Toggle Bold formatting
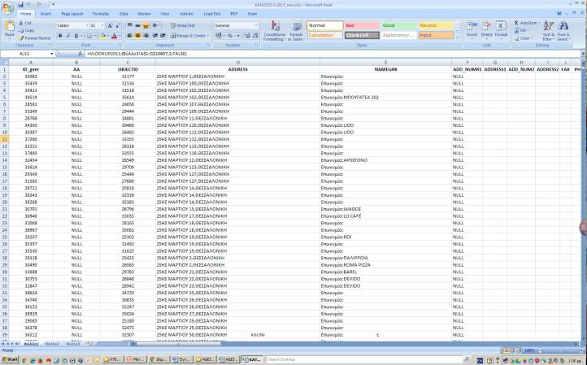 coord(60,36)
